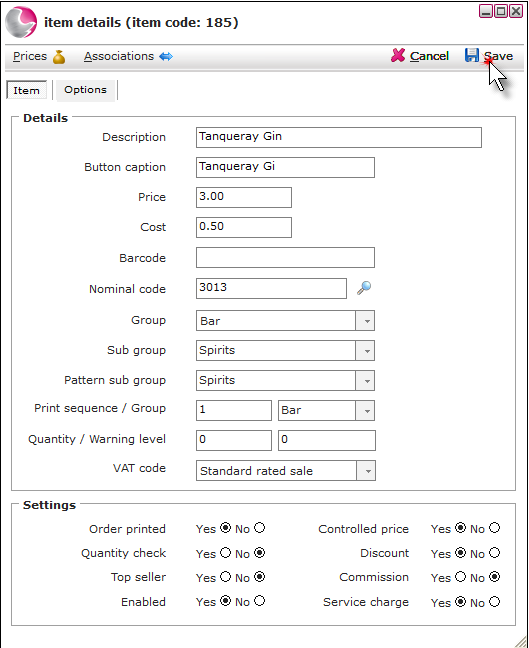Expand the Group dropdown arrow
This screenshot has height=648, width=529.
click(x=366, y=321)
